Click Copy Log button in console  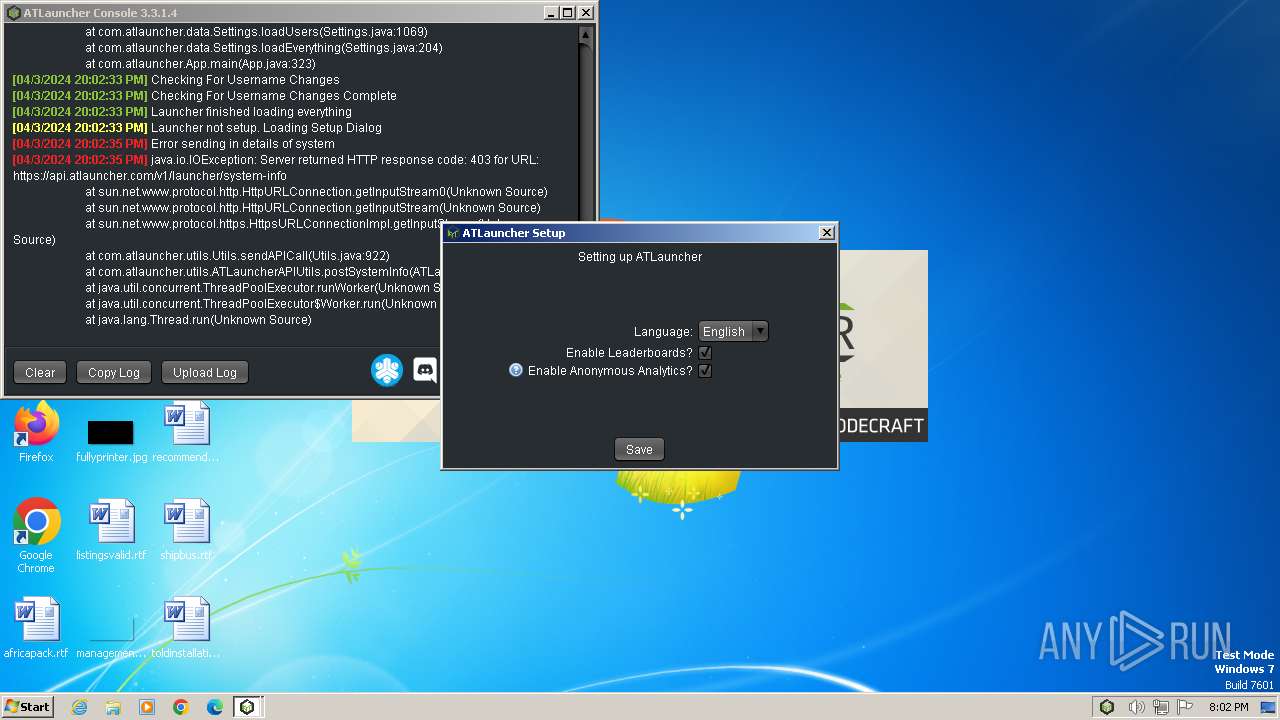pos(114,372)
